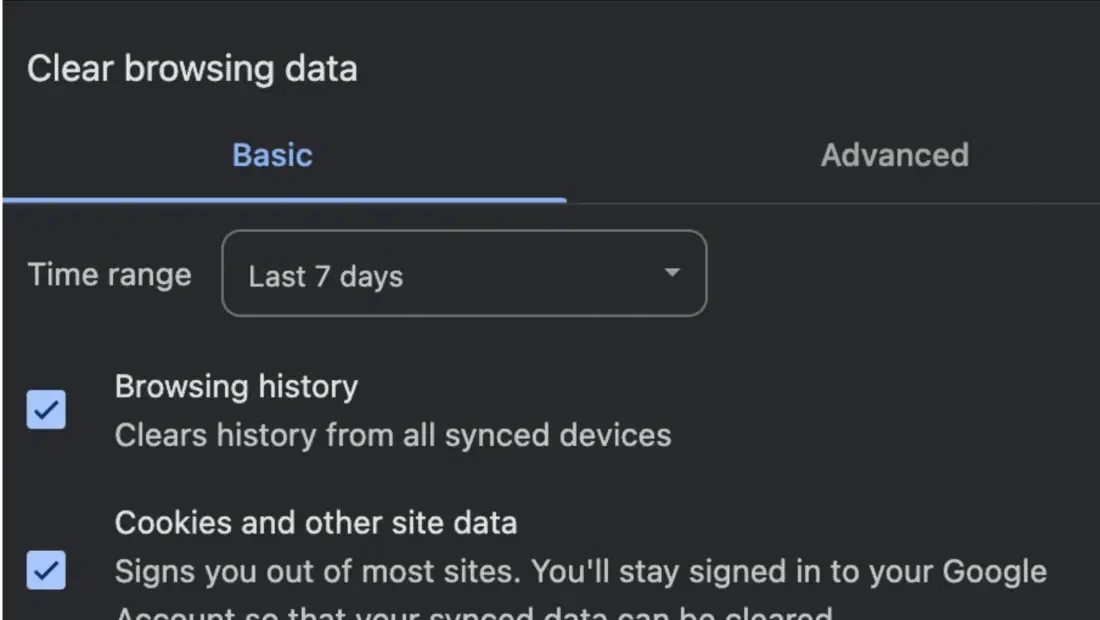The image size is (1100, 620).
Task: Click the partially visible 'Account so that' line
Action: [472, 612]
